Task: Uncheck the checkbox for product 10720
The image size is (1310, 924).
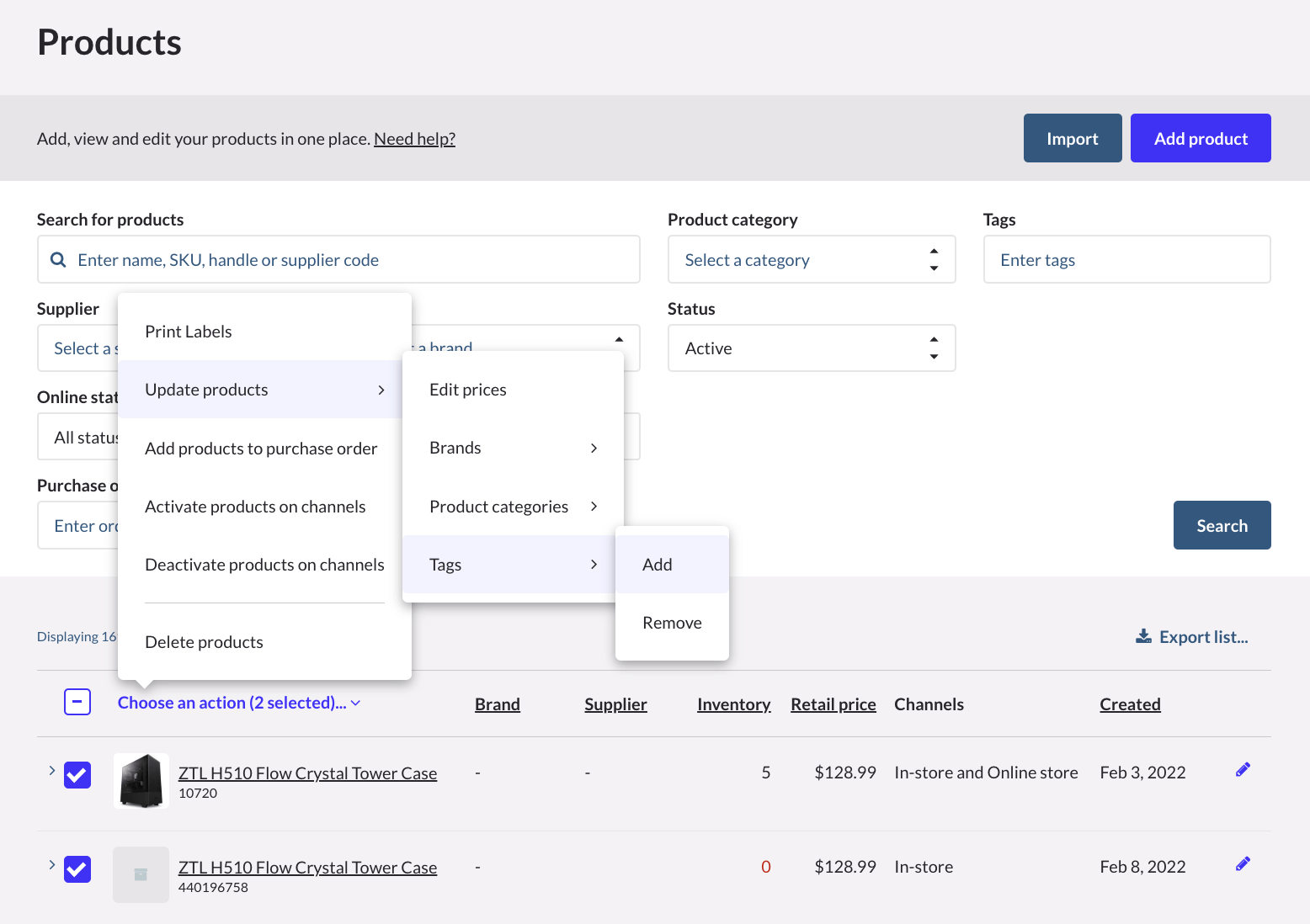Action: click(77, 775)
